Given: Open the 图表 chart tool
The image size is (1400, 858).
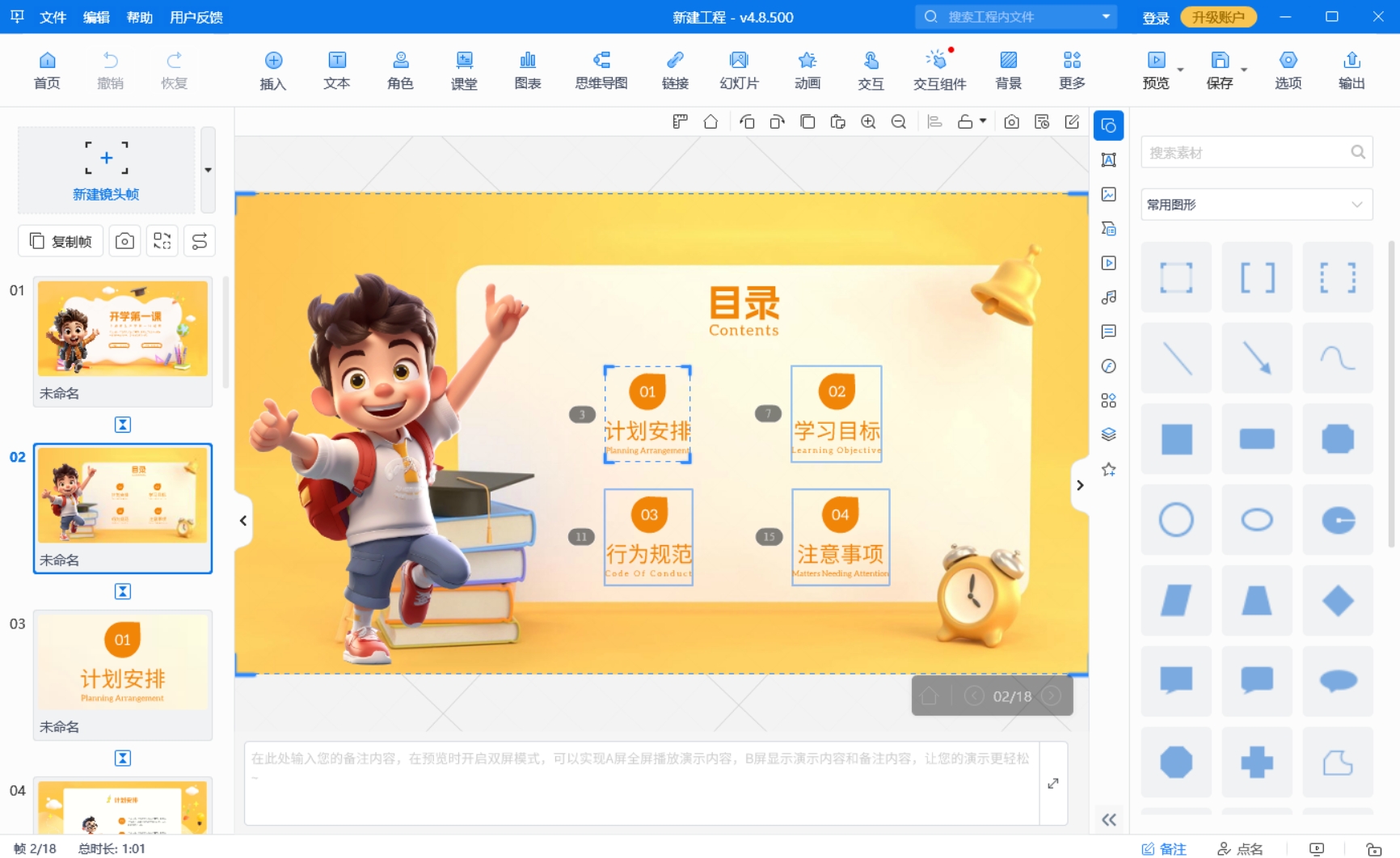Looking at the screenshot, I should 528,70.
